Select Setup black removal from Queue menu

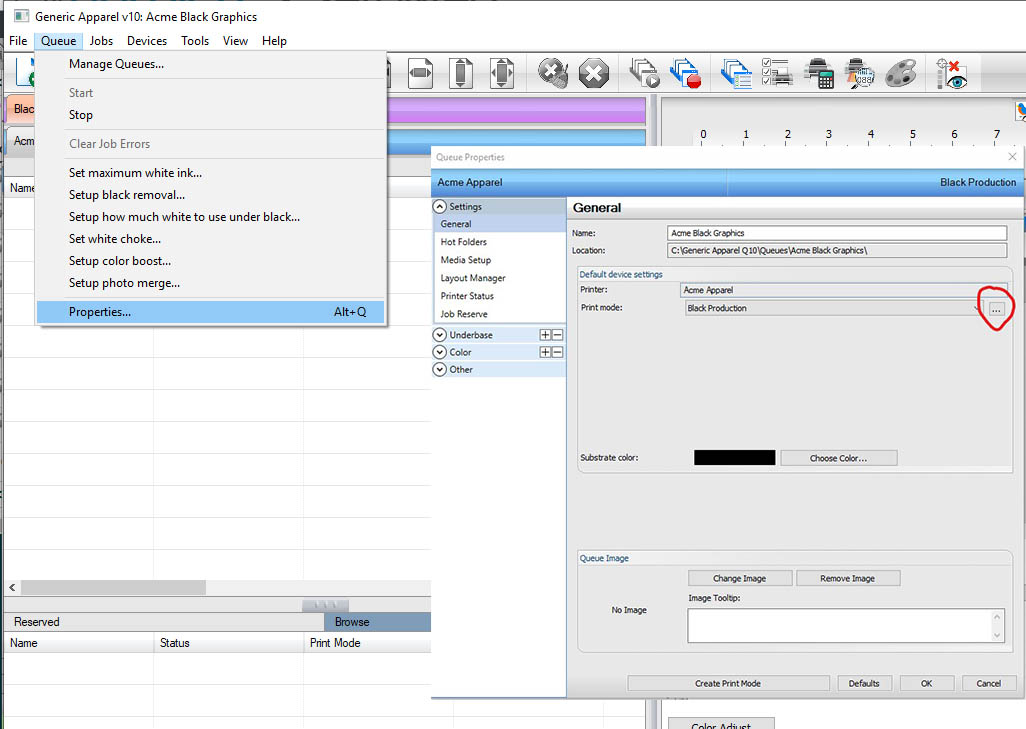point(125,194)
